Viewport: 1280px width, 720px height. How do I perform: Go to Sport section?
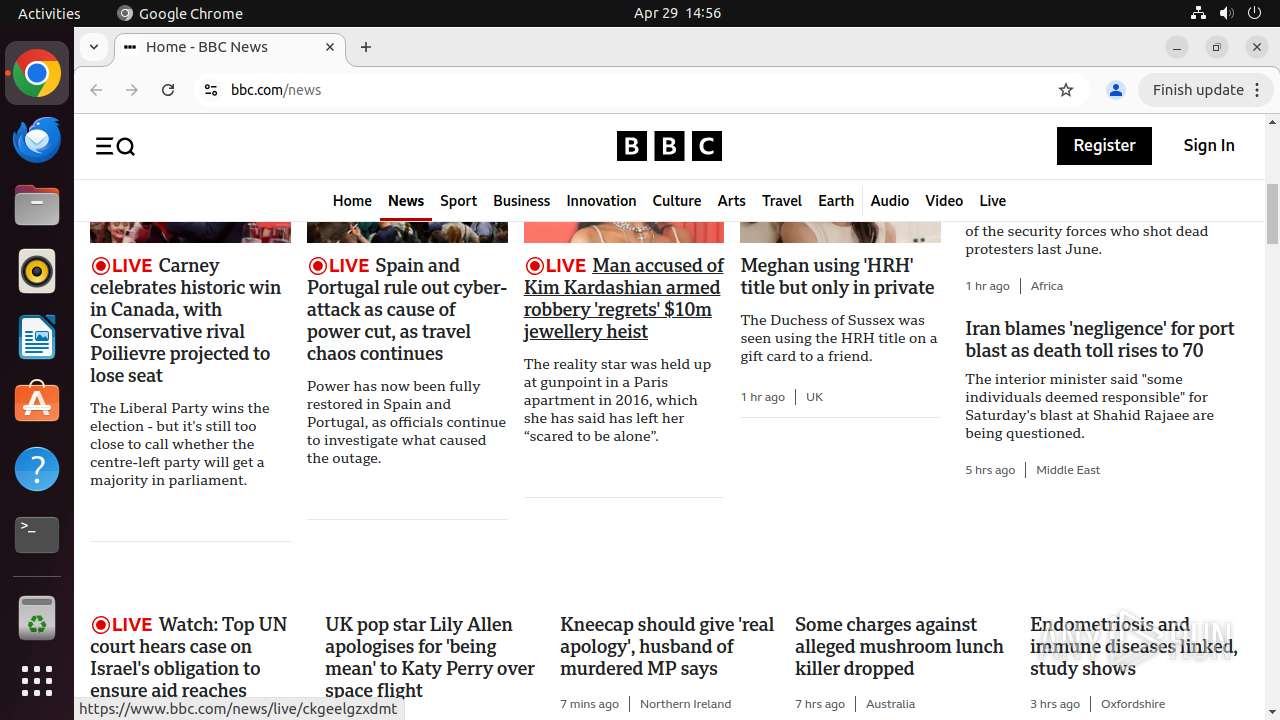459,201
